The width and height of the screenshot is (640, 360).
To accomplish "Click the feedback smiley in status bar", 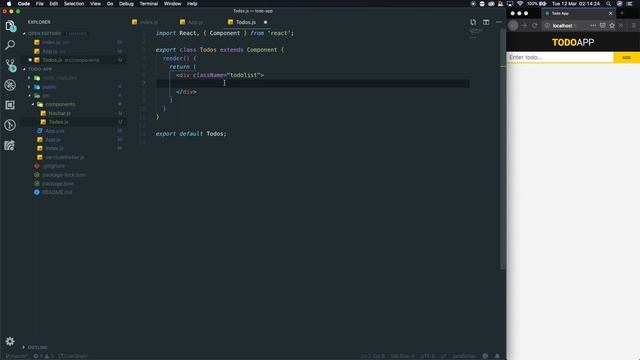I will [x=485, y=356].
